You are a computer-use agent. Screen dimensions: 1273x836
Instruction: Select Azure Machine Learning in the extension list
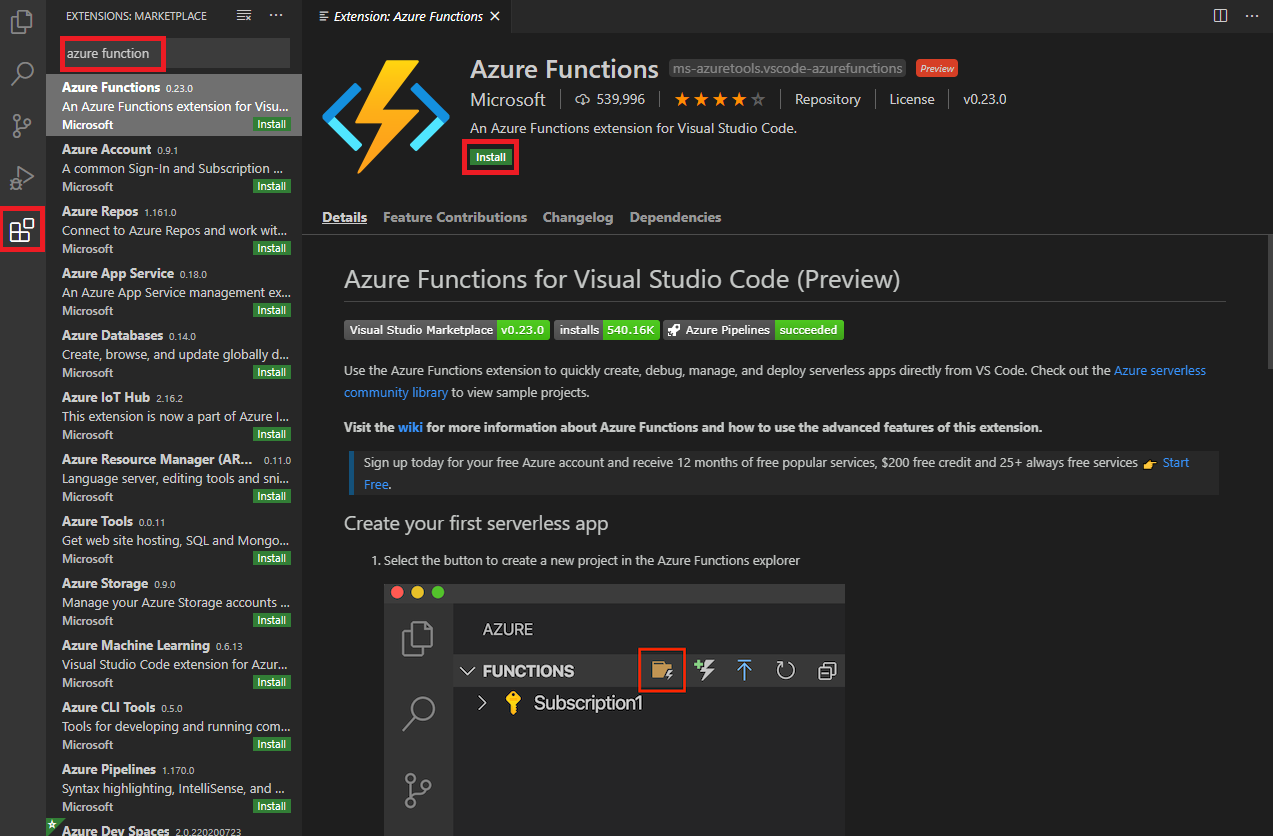point(174,663)
